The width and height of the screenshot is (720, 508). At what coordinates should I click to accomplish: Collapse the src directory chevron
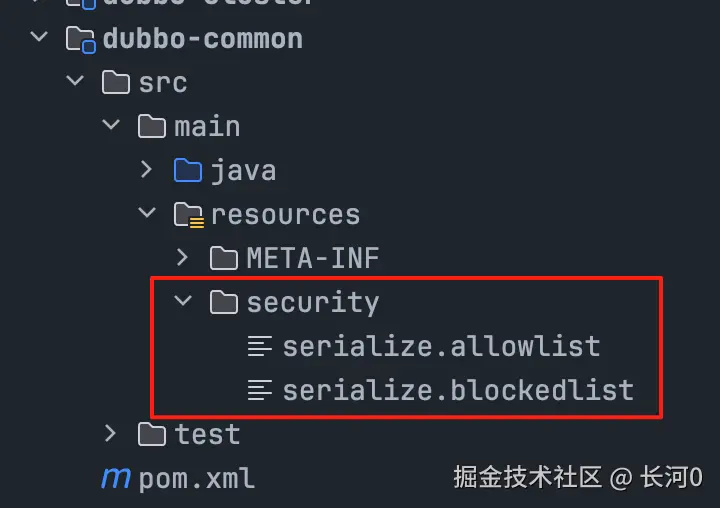[75, 82]
